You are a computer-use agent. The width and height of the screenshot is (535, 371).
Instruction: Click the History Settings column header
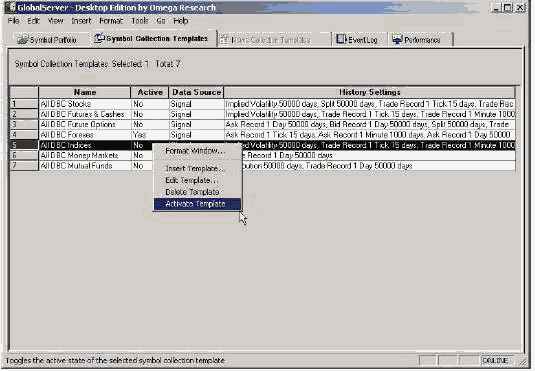click(x=369, y=92)
